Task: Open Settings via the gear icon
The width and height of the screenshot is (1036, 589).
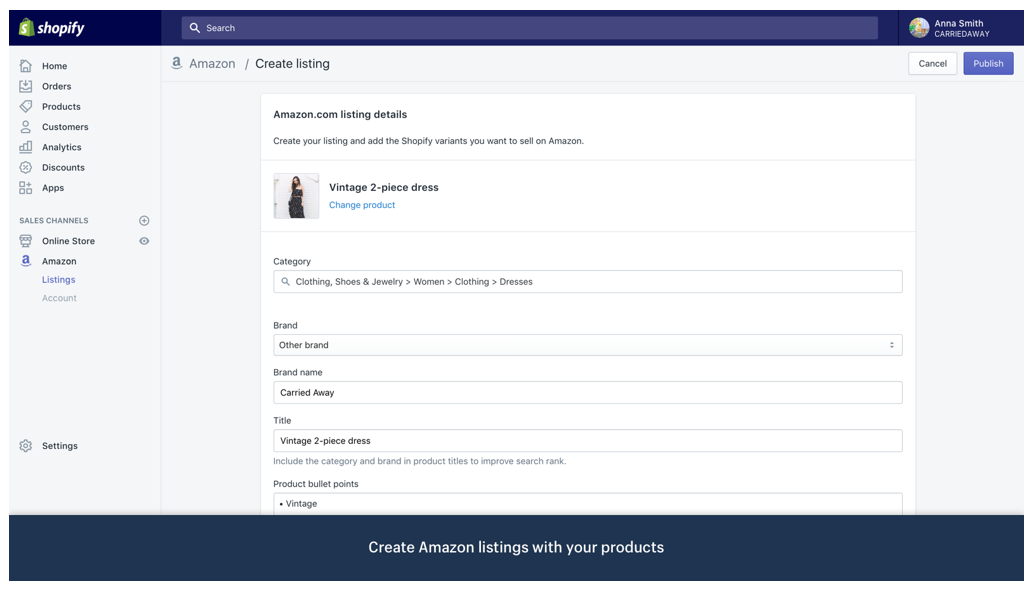Action: 26,446
